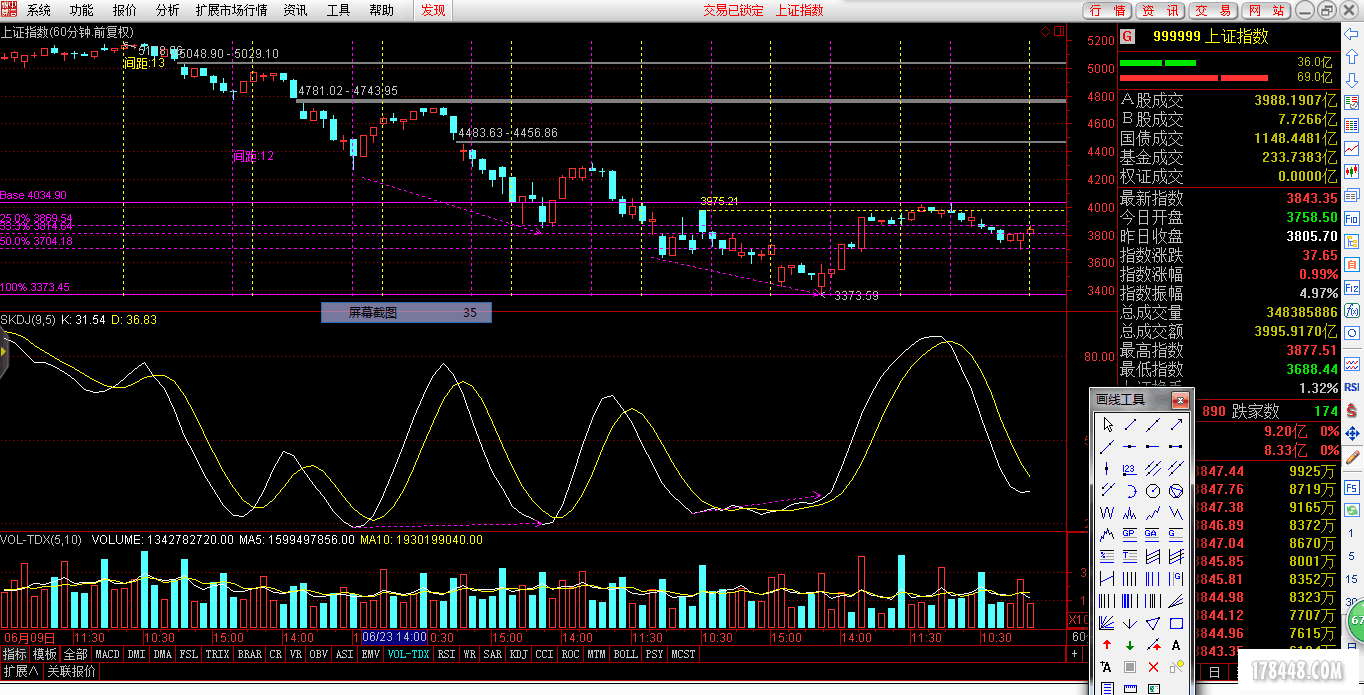Click the blue up arrow sidebar icon
The image size is (1364, 695).
point(1352,56)
